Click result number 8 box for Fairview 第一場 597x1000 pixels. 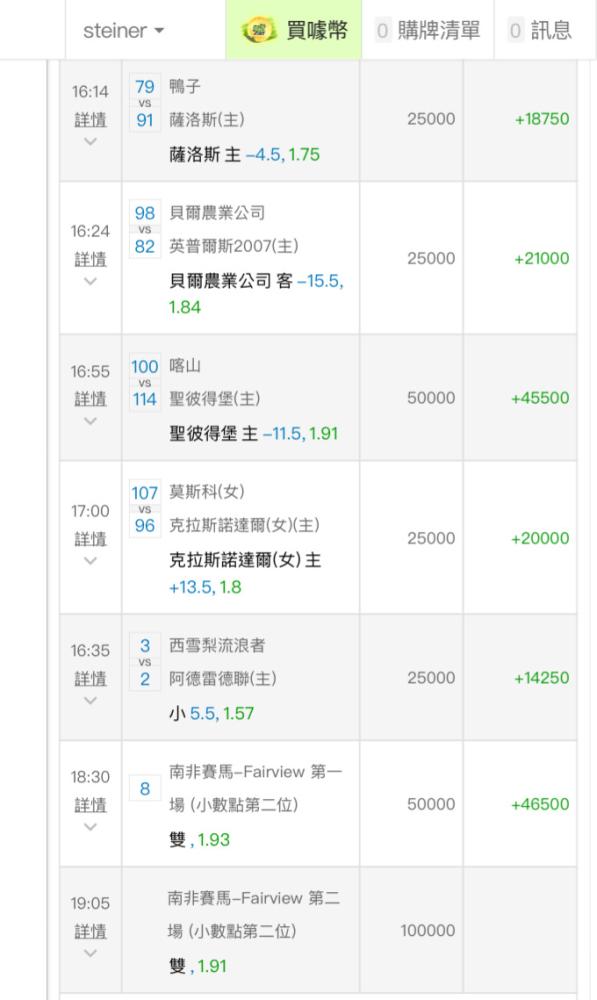(x=145, y=789)
